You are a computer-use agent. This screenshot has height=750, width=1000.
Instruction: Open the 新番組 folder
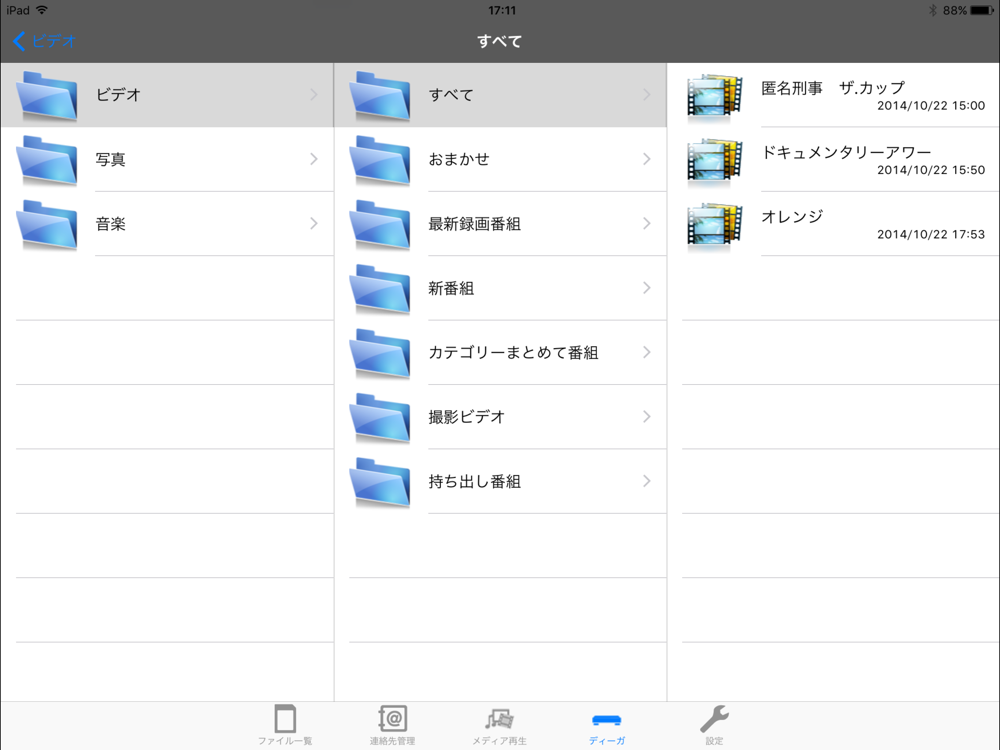pyautogui.click(x=501, y=288)
